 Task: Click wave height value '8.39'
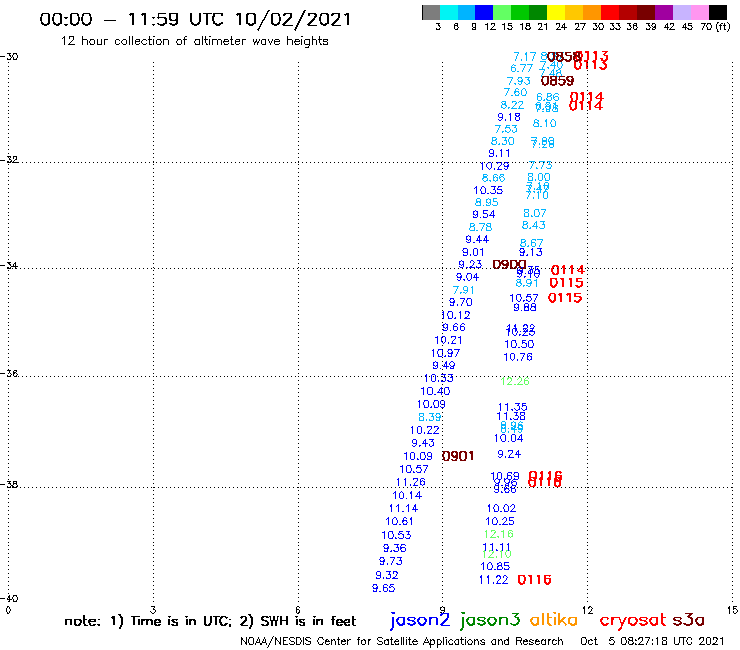tap(429, 417)
